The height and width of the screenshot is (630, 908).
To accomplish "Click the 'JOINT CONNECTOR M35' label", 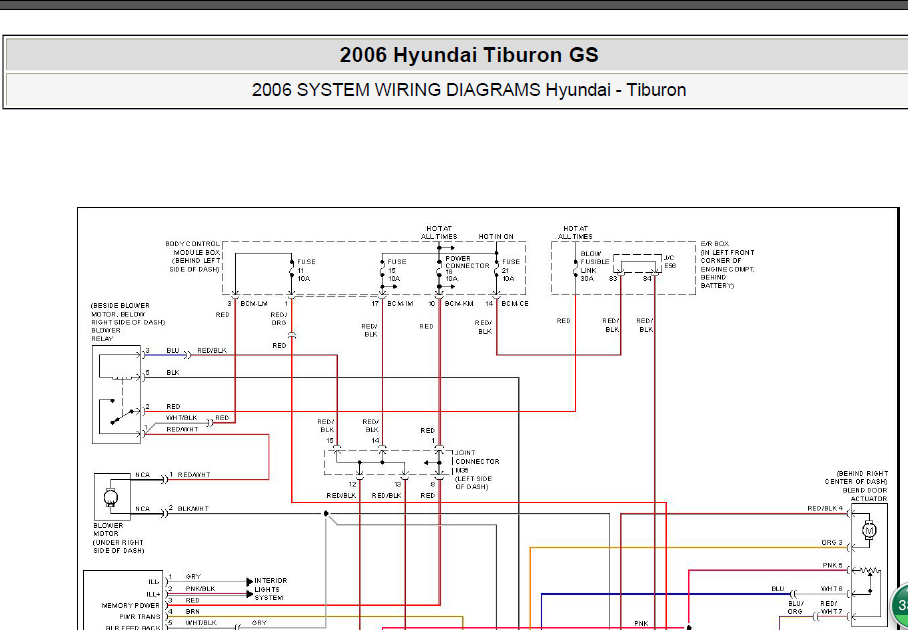I will coord(477,461).
